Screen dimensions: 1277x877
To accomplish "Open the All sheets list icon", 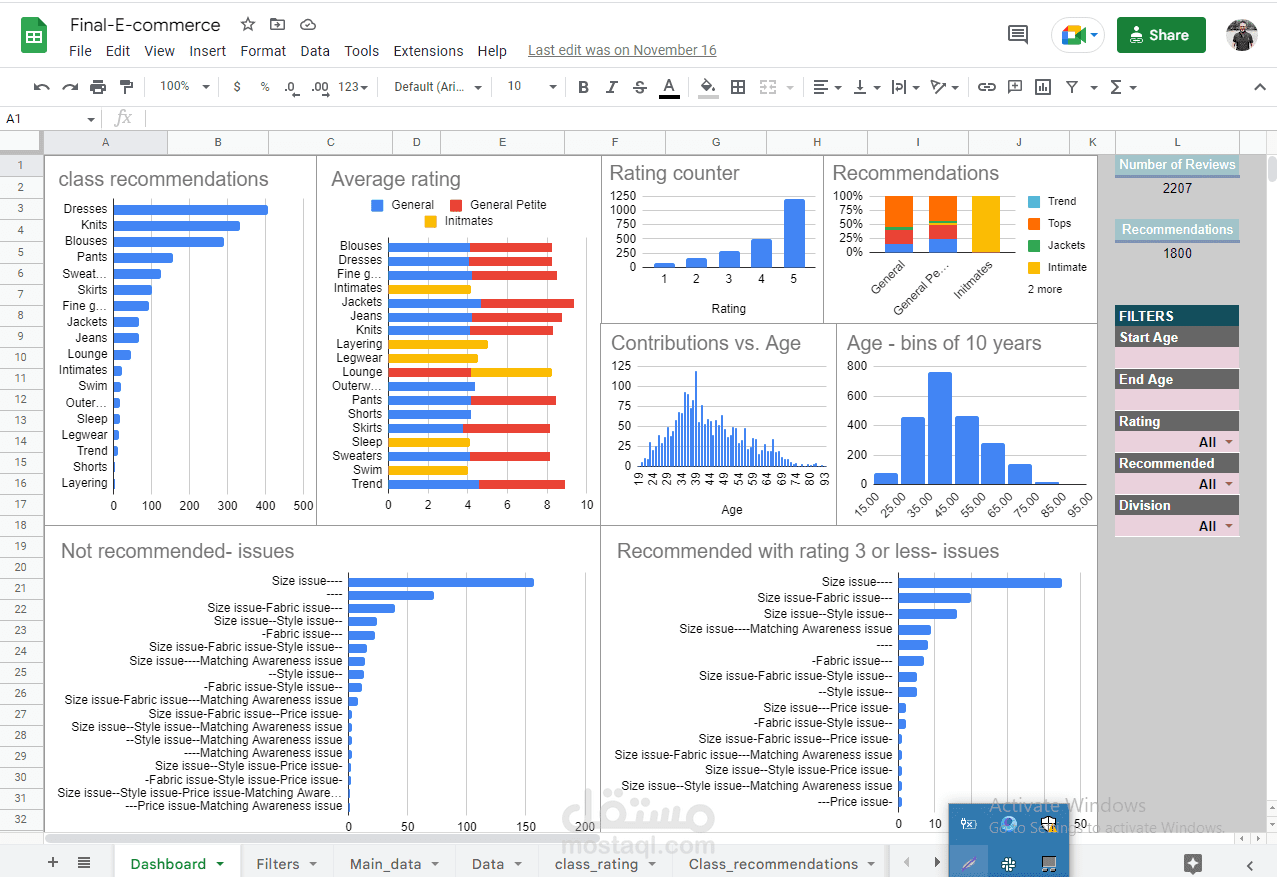I will click(x=84, y=862).
